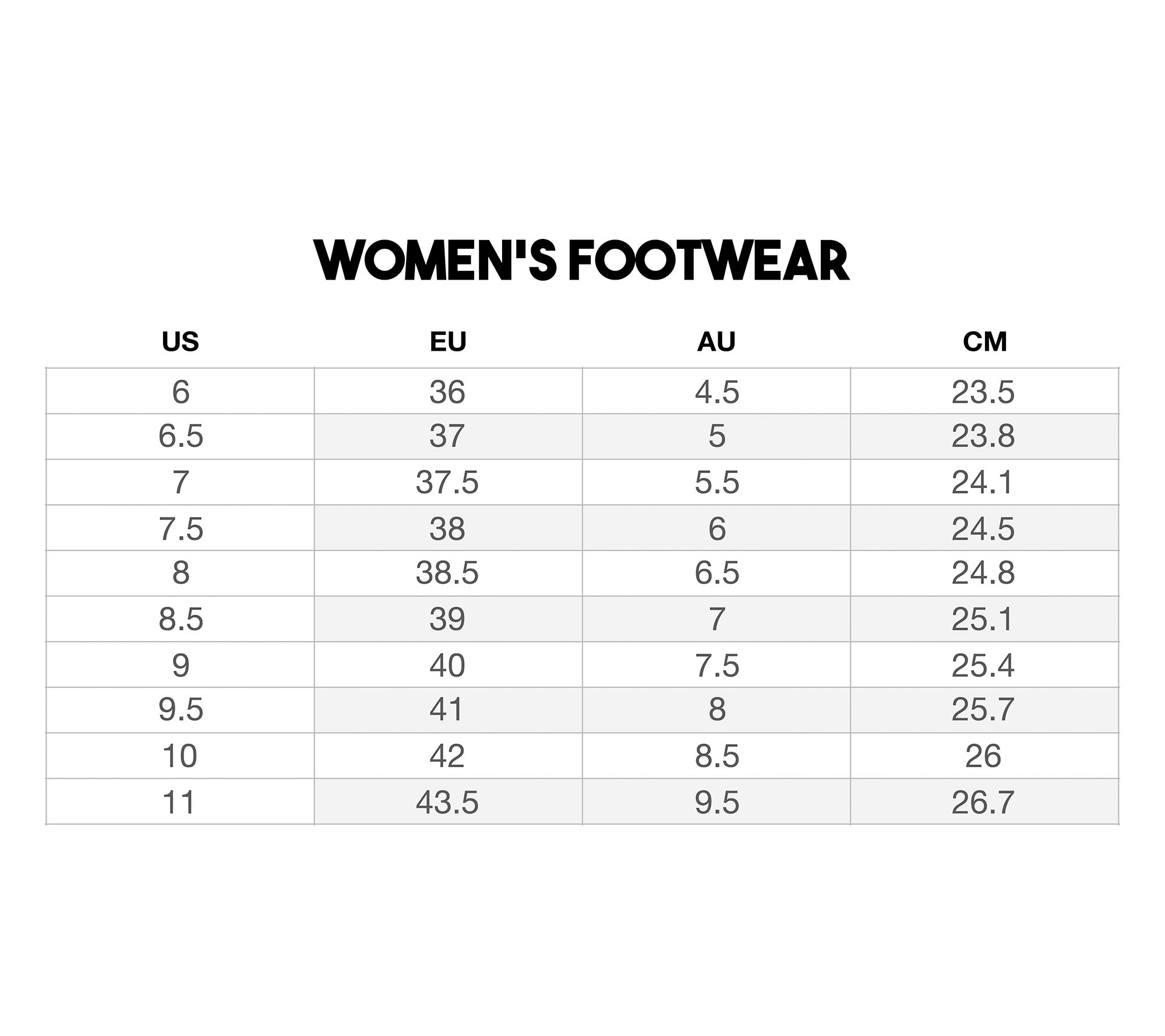
Task: Click EU size 42 cell
Action: point(448,756)
